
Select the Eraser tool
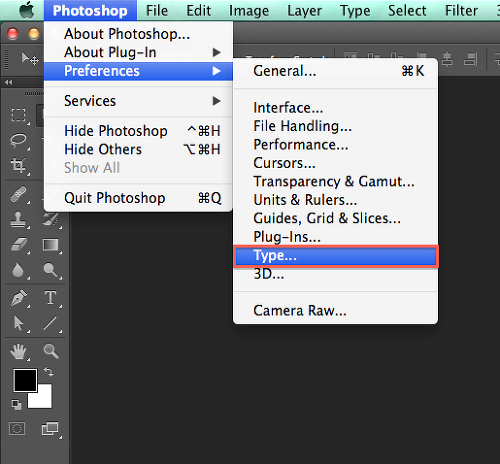19,244
